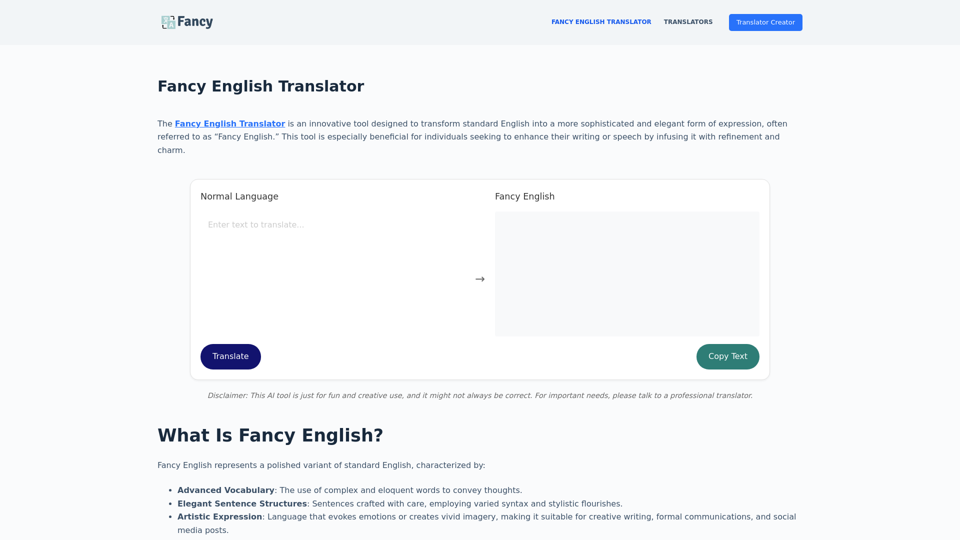Click the Fancy brand name text

point(195,22)
